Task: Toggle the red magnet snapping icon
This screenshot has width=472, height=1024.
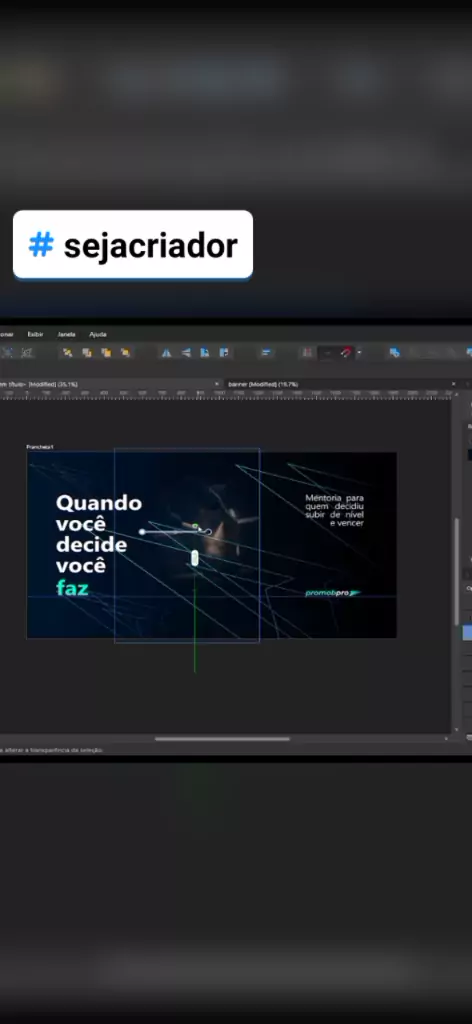Action: (347, 353)
